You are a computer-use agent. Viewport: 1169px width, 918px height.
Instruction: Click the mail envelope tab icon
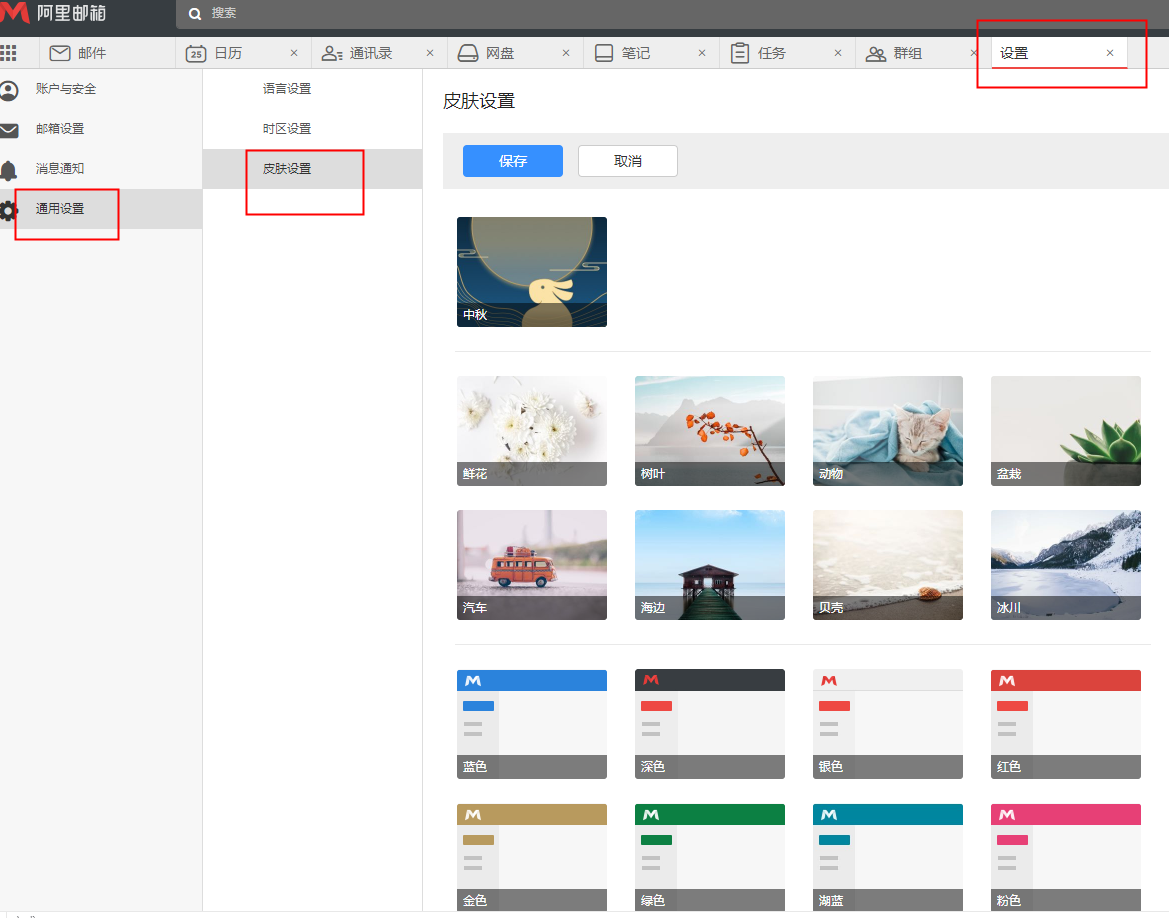coord(60,53)
